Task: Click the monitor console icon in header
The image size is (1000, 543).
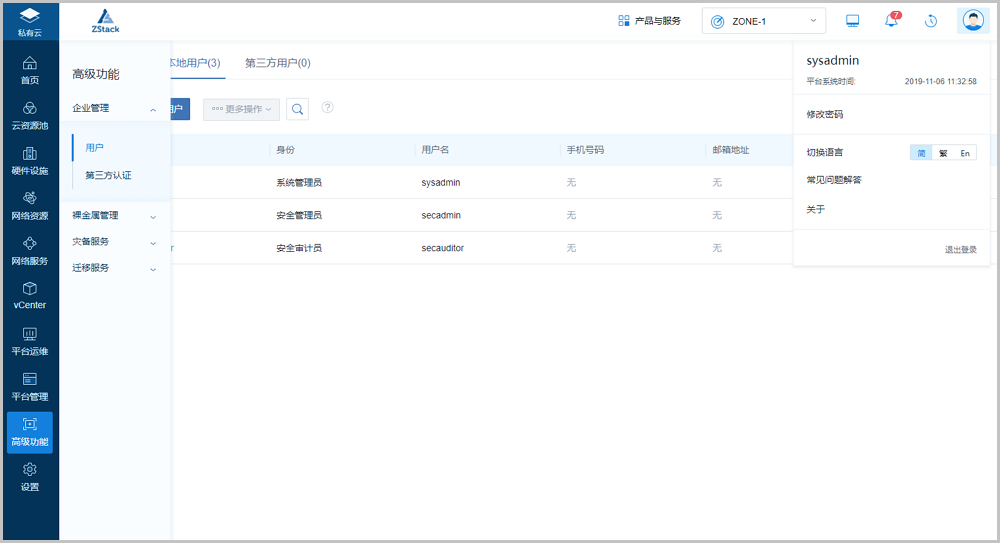Action: 853,21
